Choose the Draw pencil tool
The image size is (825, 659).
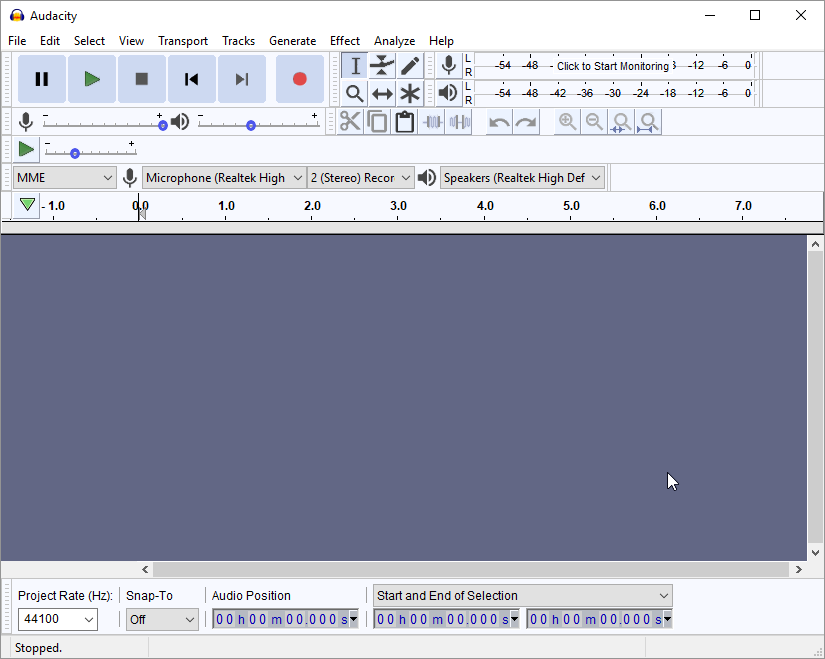pyautogui.click(x=410, y=66)
